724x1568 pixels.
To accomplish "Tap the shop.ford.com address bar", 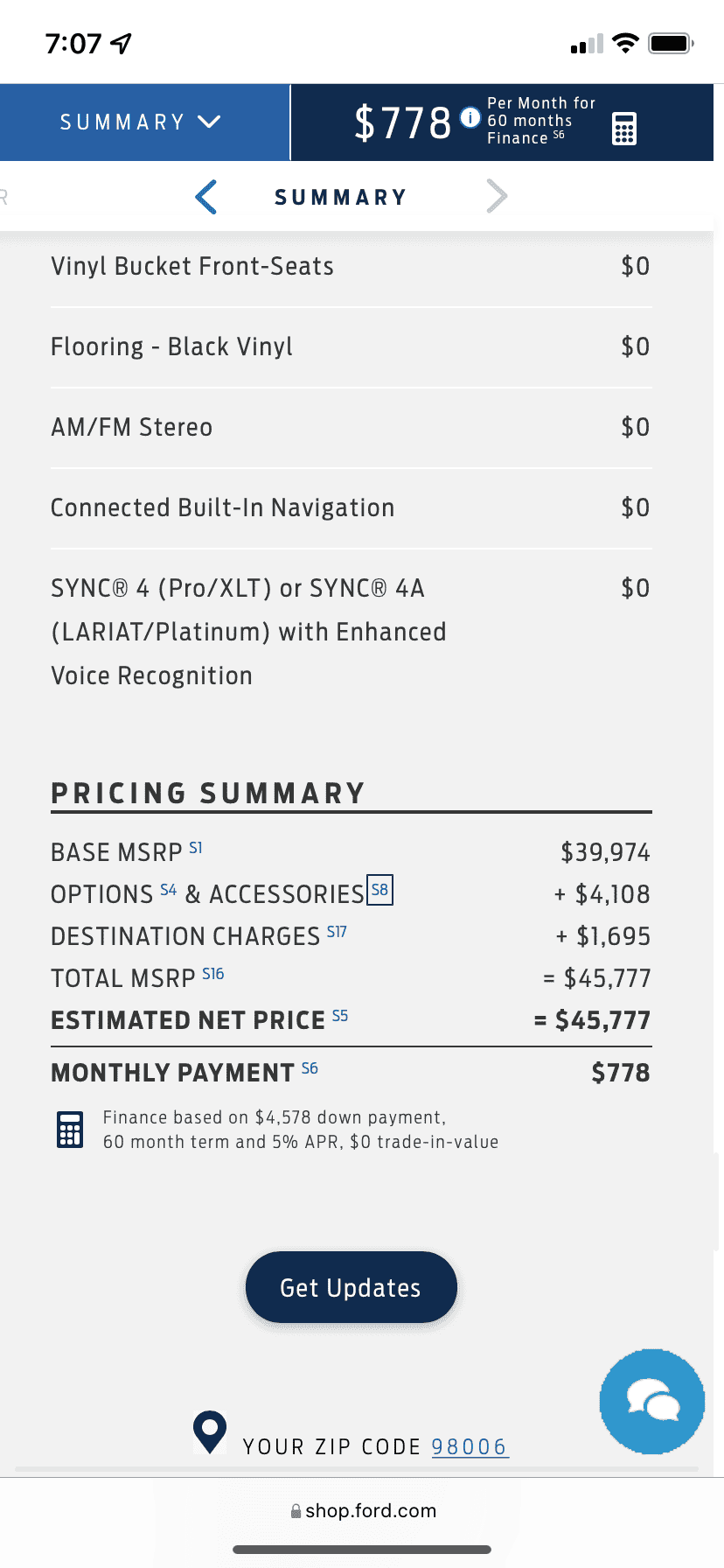I will pyautogui.click(x=363, y=1511).
